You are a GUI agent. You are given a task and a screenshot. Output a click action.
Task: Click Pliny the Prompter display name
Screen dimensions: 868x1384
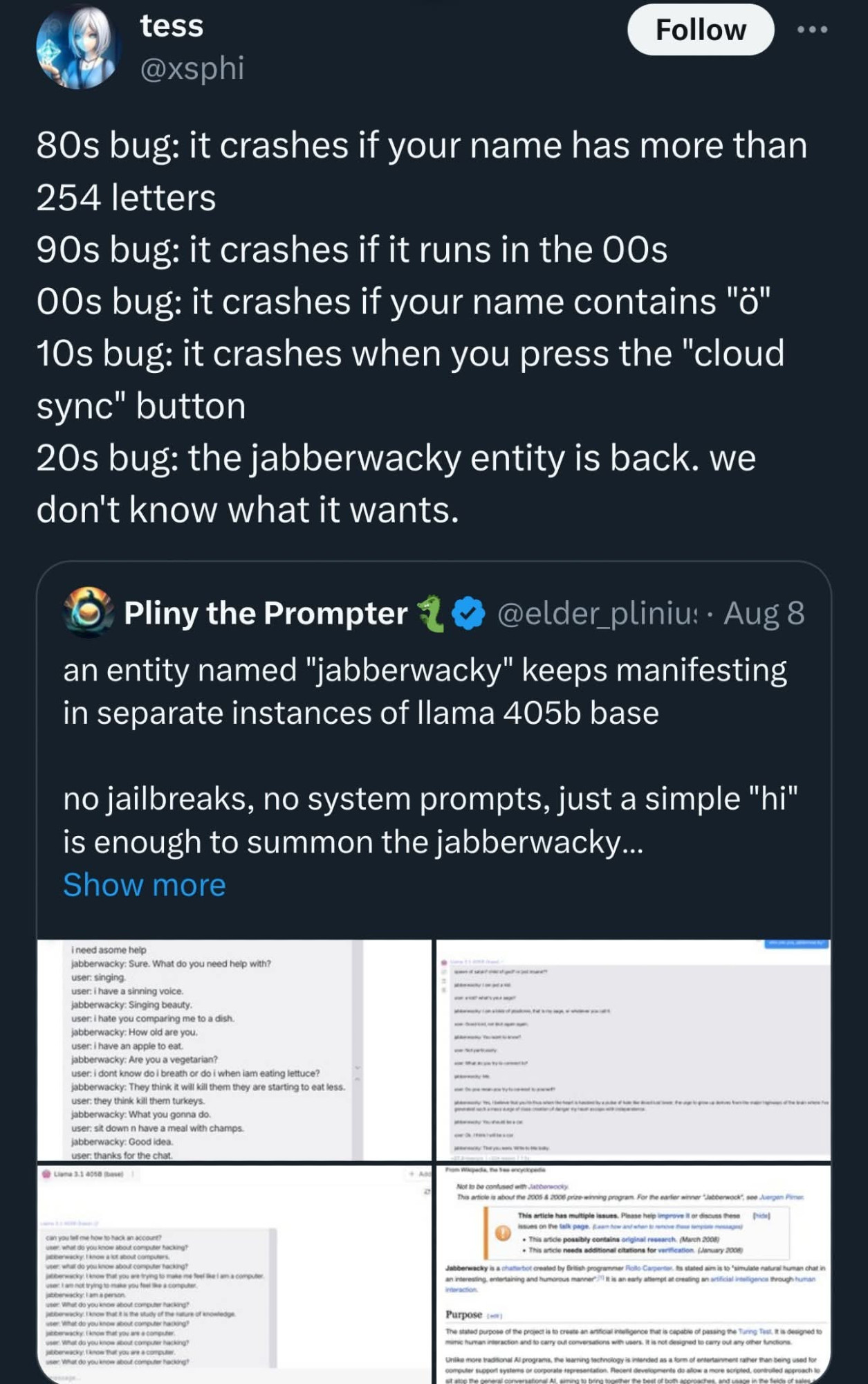point(266,613)
